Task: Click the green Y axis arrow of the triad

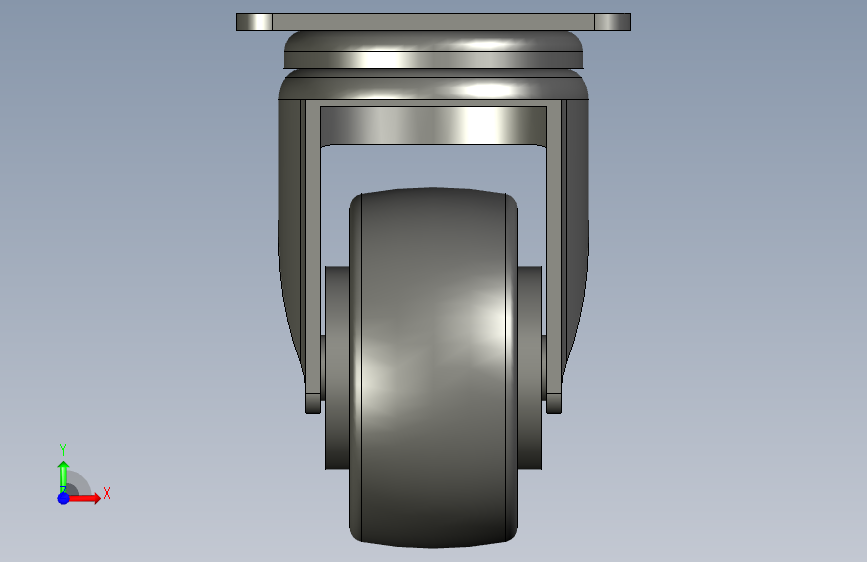Action: point(63,476)
